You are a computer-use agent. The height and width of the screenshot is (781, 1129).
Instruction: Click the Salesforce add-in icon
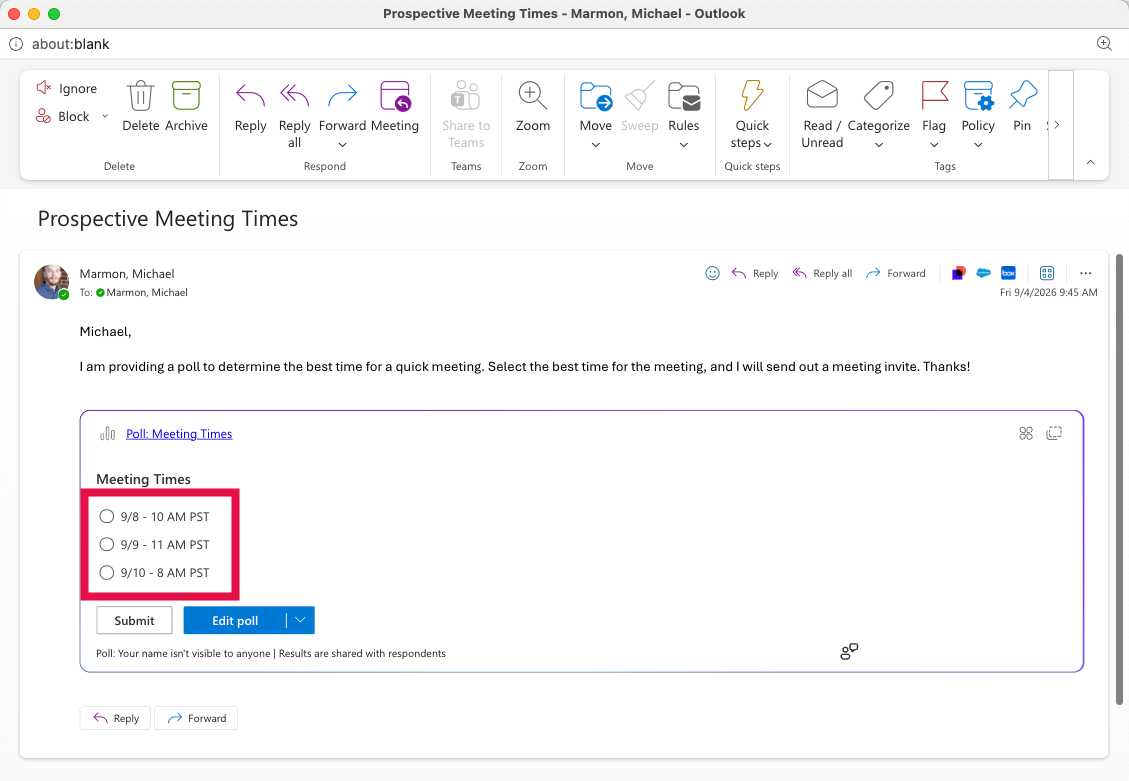coord(983,273)
